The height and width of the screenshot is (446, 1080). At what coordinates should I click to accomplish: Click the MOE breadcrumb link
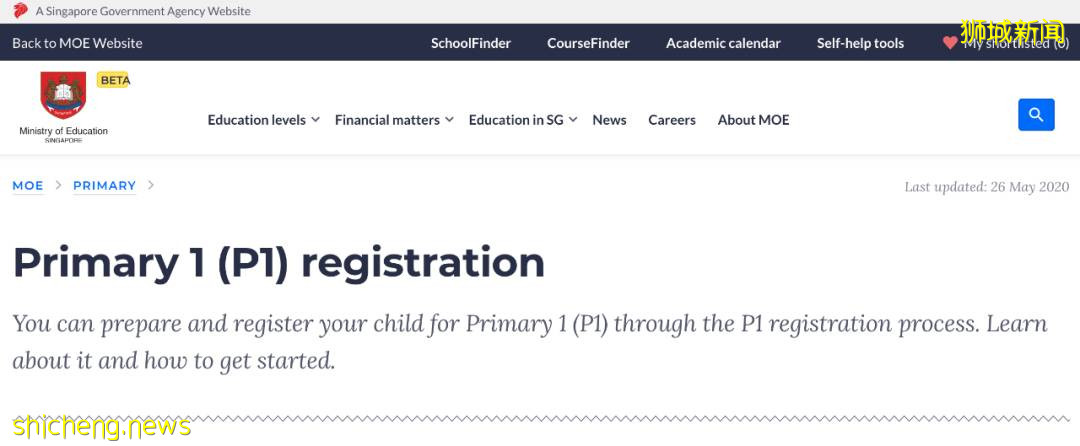coord(28,186)
